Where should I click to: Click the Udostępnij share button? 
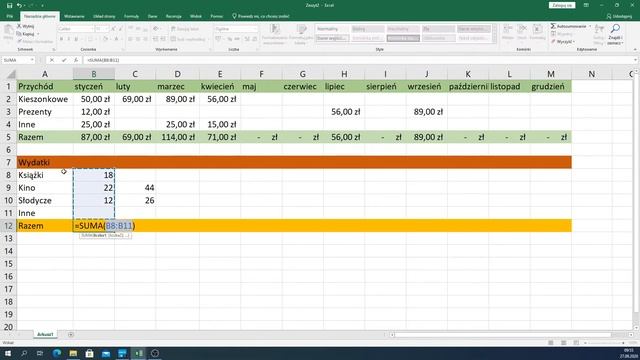[x=619, y=16]
